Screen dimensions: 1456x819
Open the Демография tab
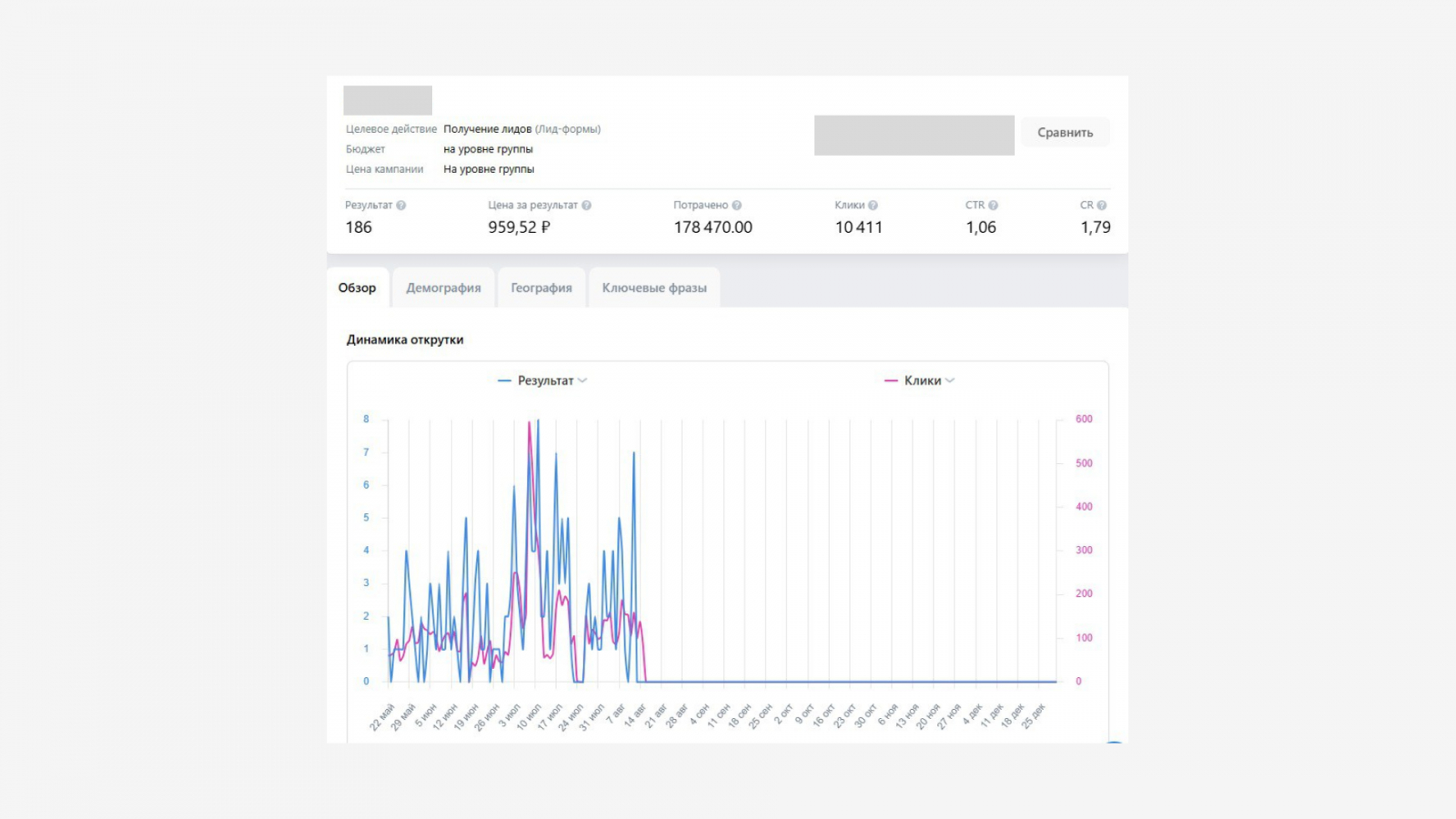[443, 288]
